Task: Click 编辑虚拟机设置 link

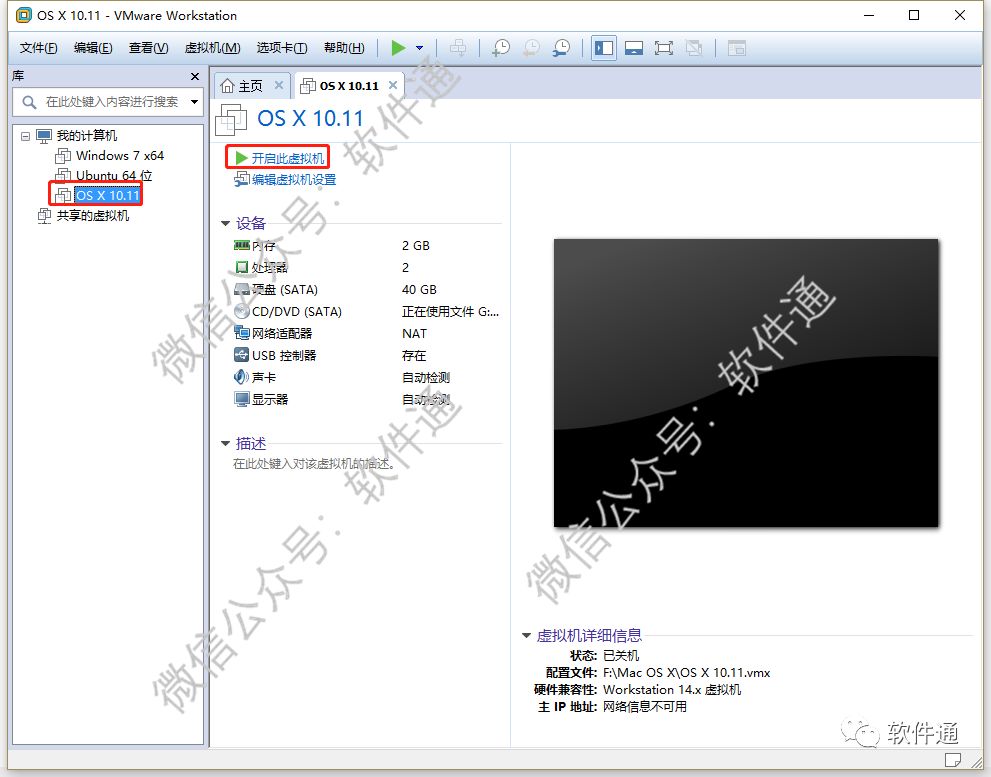Action: click(293, 180)
